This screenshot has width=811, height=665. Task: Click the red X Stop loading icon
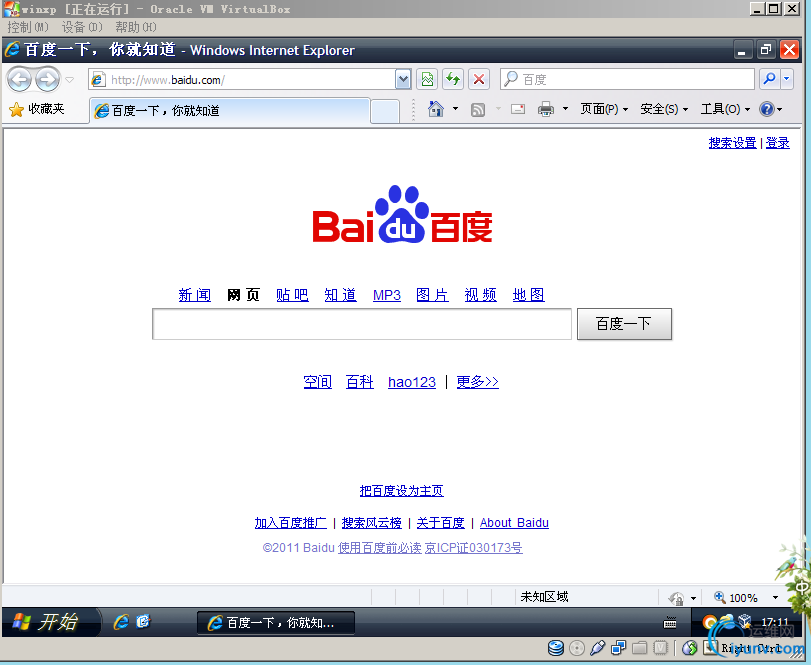pos(479,80)
